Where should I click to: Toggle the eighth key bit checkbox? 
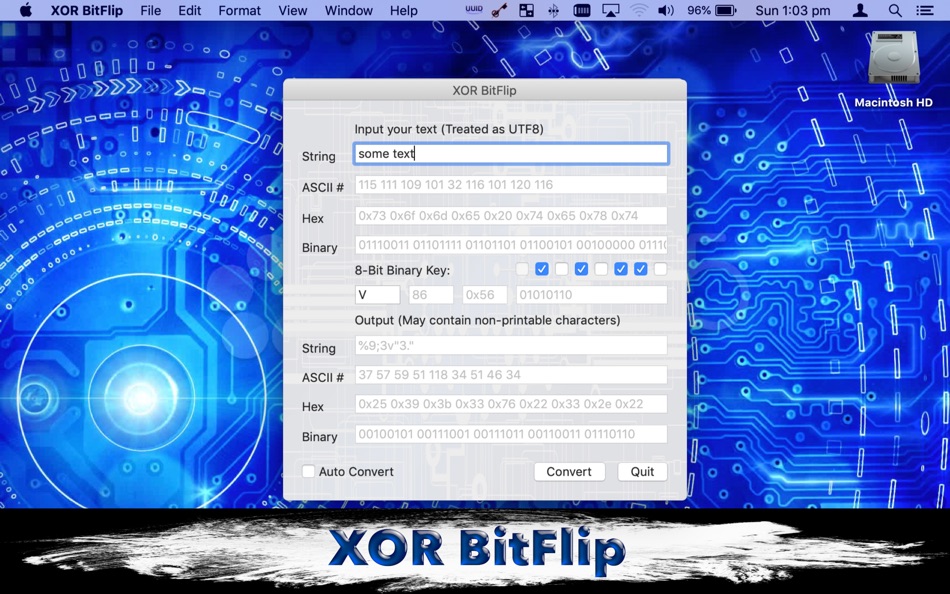pyautogui.click(x=660, y=269)
